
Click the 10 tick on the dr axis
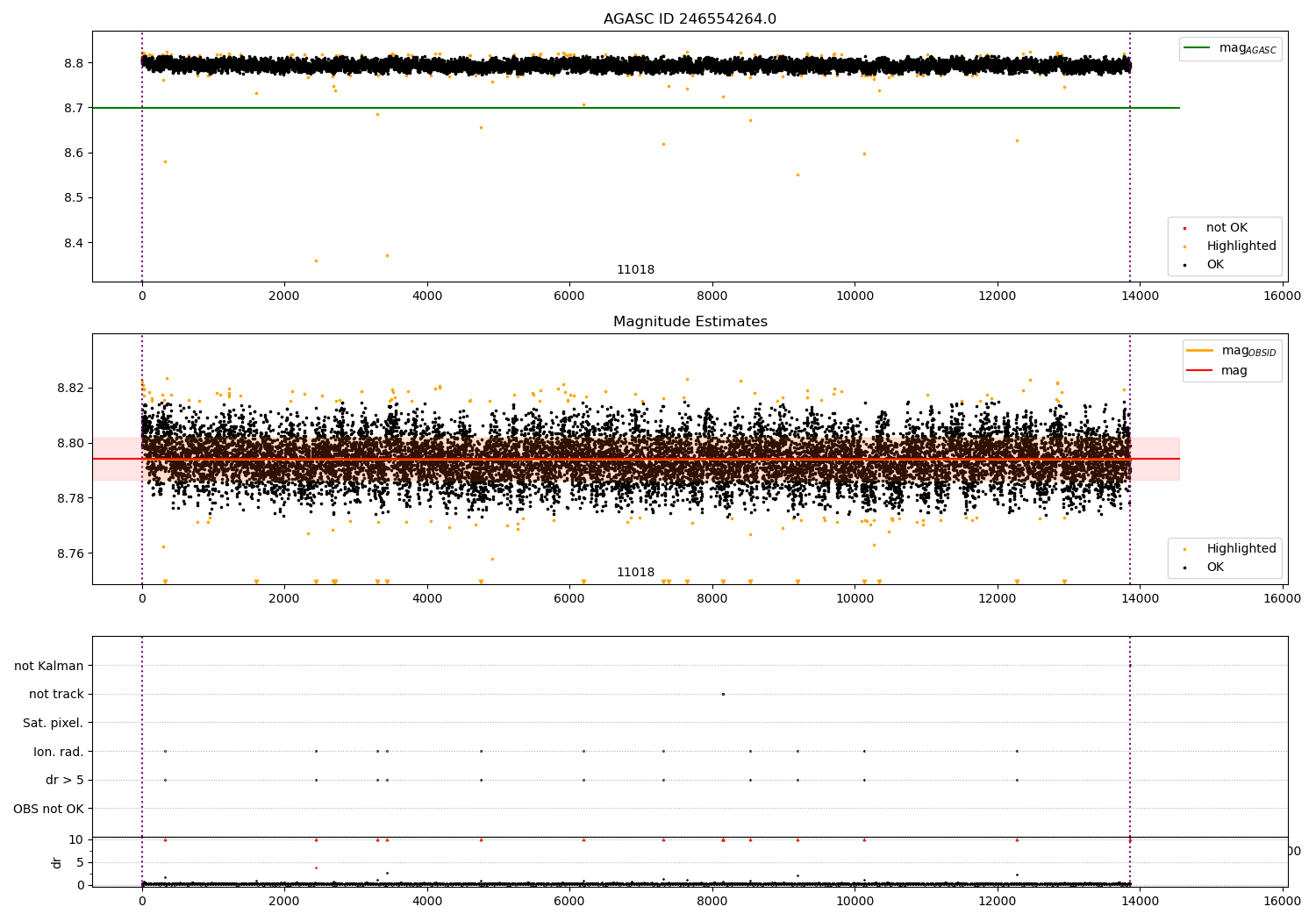tap(76, 840)
